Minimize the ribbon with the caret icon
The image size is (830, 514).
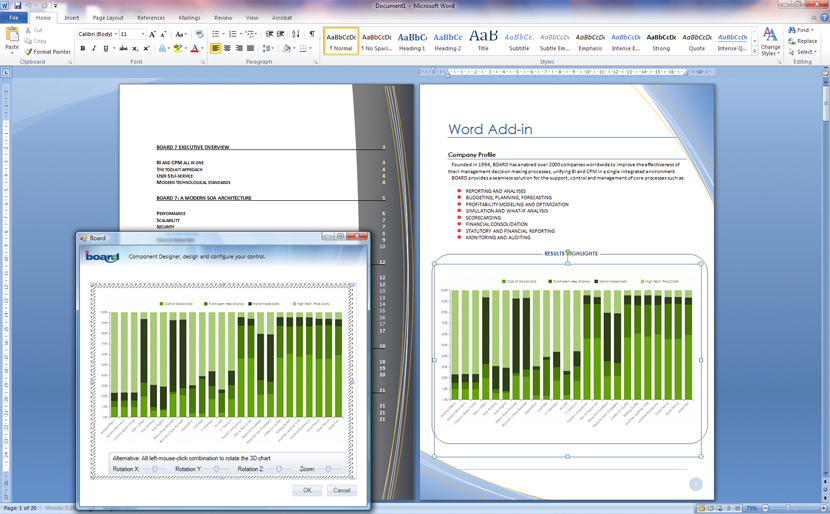click(814, 17)
